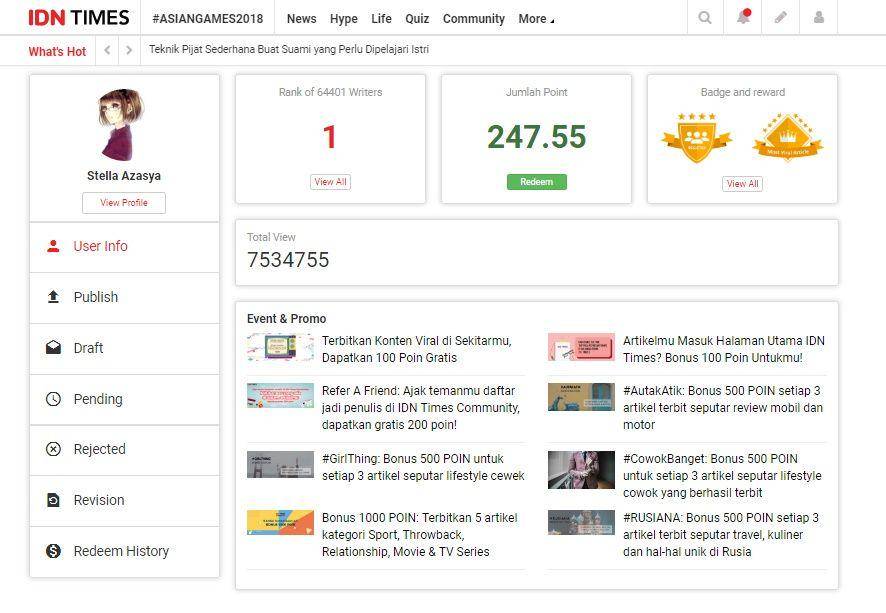Click the User Info person icon
Viewport: 886px width, 613px height.
point(53,246)
